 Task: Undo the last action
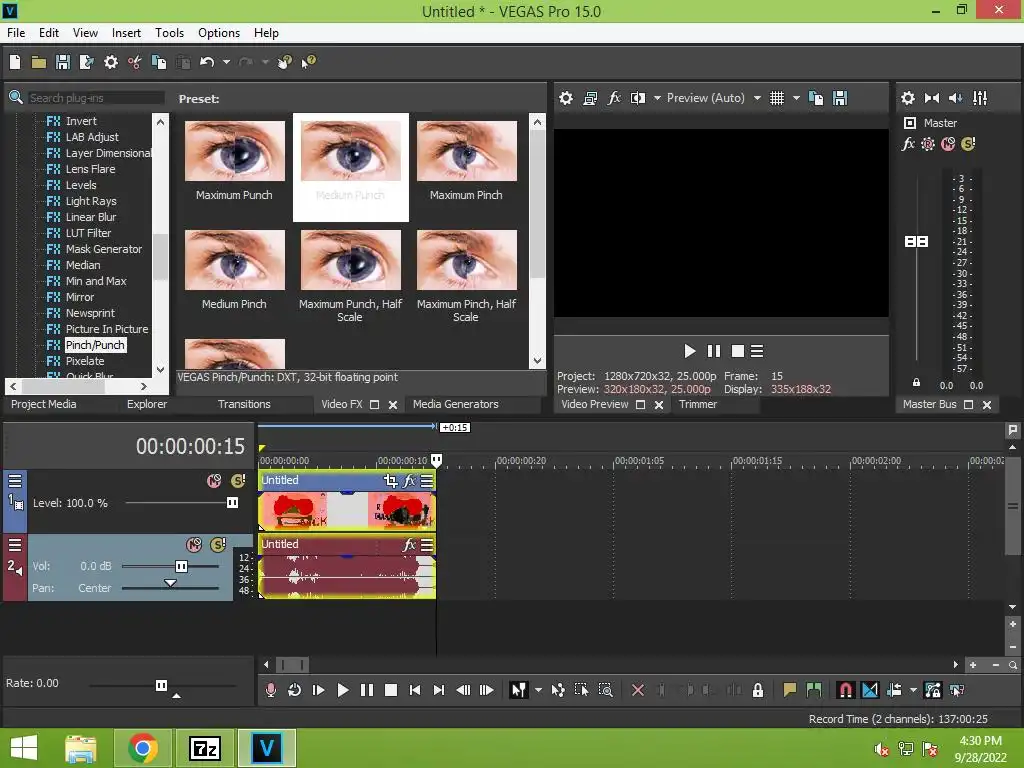pyautogui.click(x=207, y=62)
